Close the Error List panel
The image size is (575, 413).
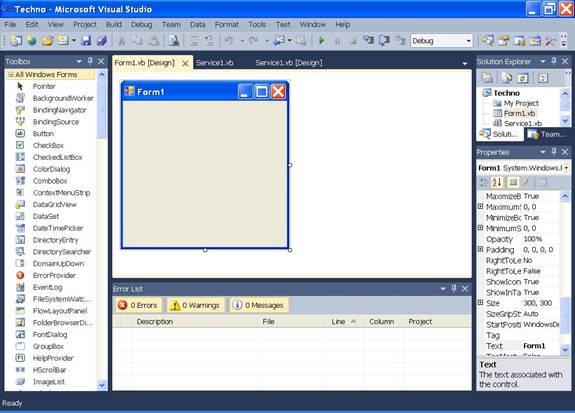(x=465, y=289)
